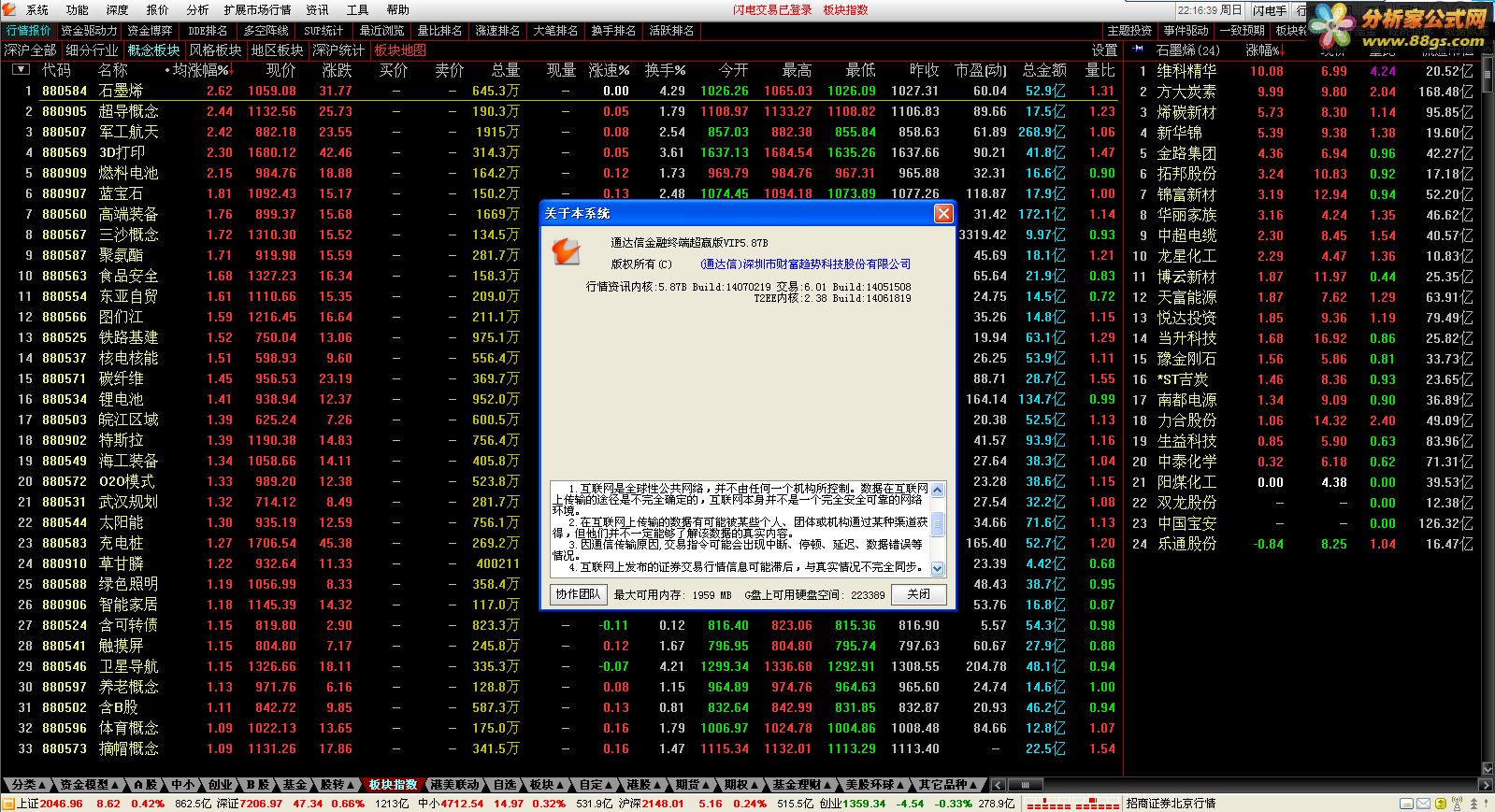Image resolution: width=1495 pixels, height=812 pixels.
Task: Show the 量比排名 ranking tab
Action: (440, 31)
